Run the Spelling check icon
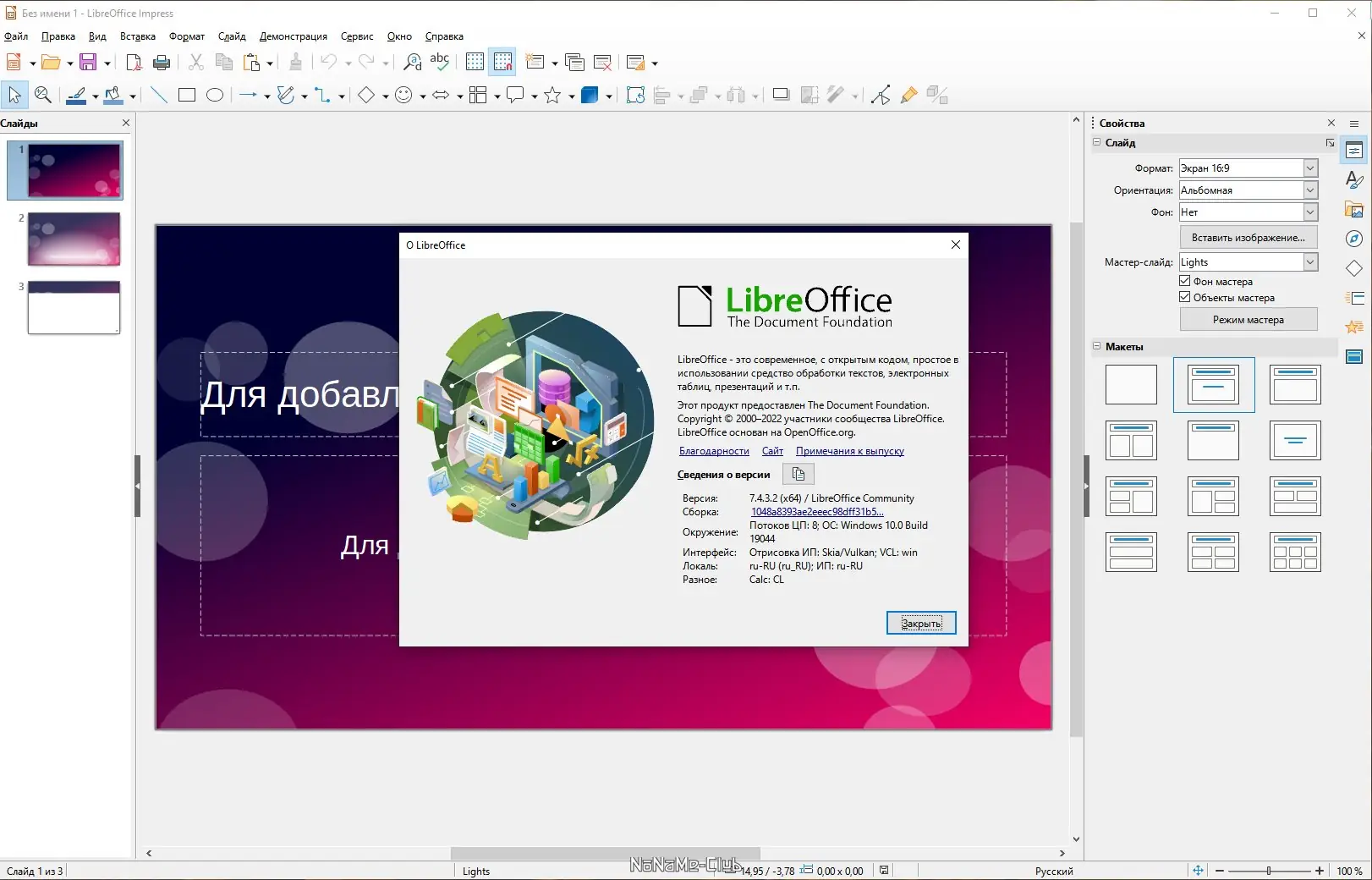1372x880 pixels. coord(440,62)
